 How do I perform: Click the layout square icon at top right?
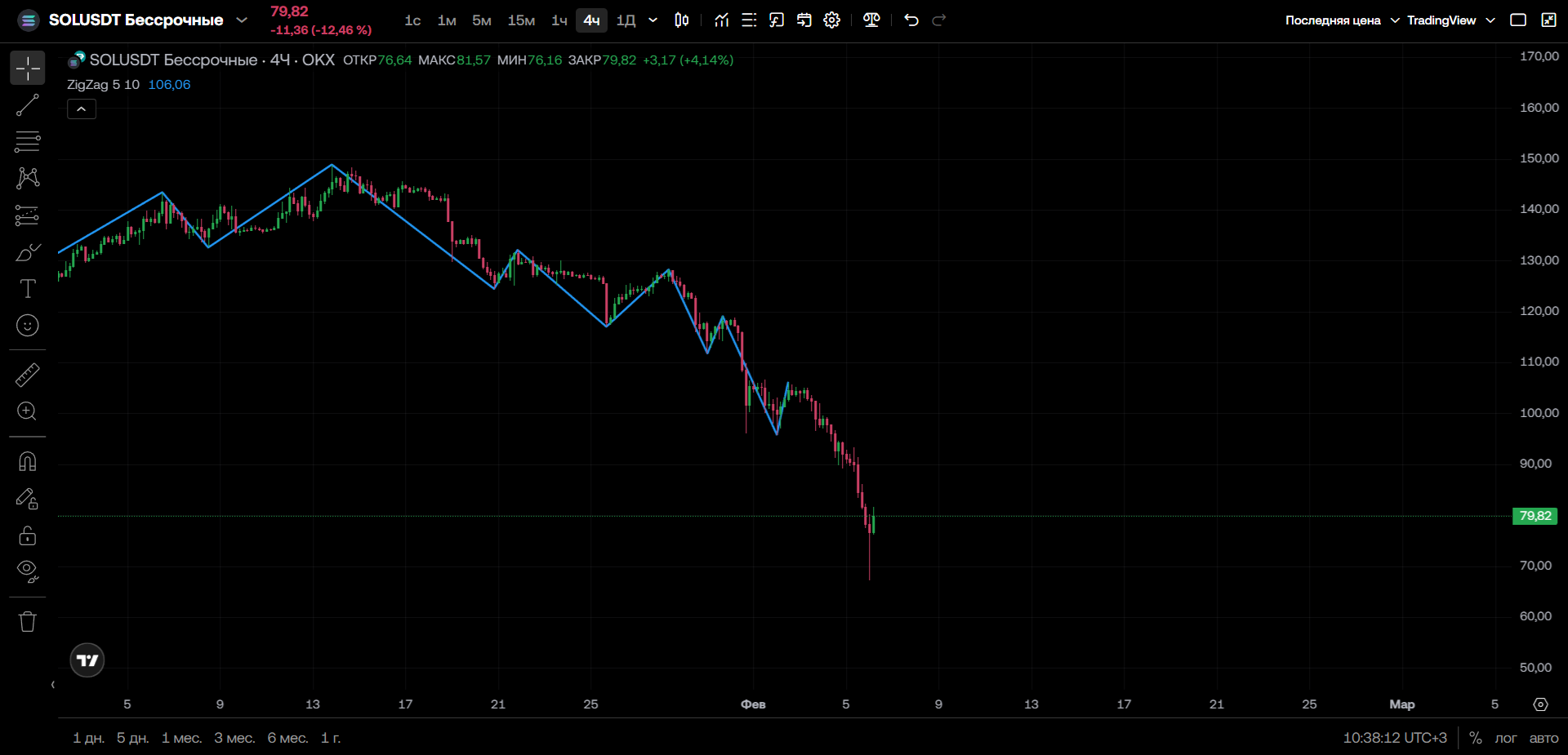point(1518,20)
